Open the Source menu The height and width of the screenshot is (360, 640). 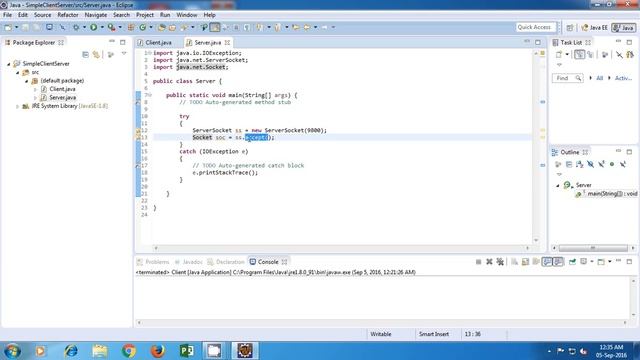pyautogui.click(x=42, y=15)
